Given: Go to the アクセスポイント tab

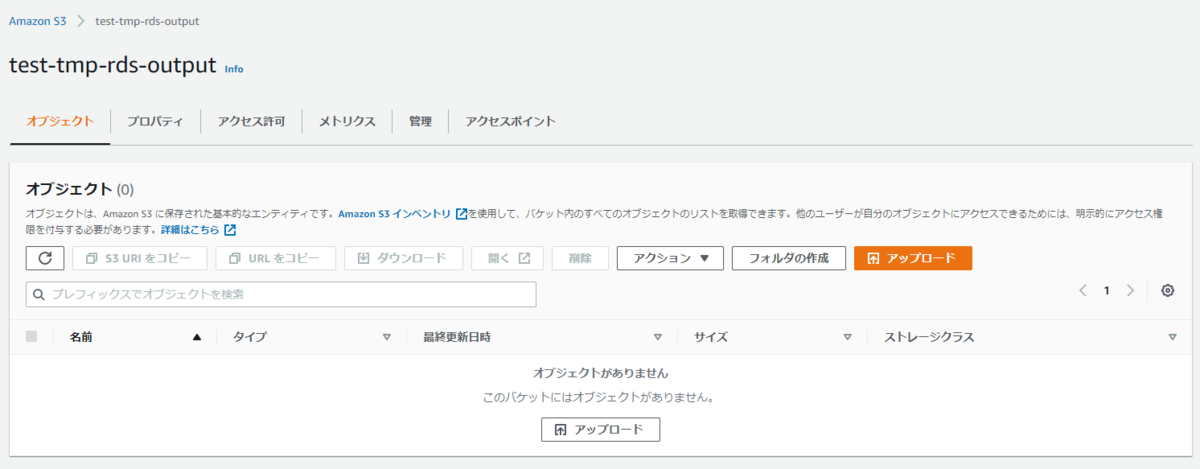Looking at the screenshot, I should (510, 121).
